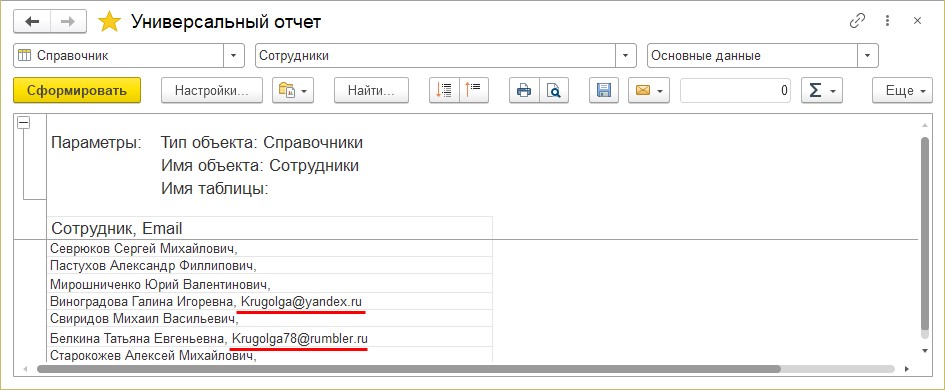Click the Сформировать button
Viewport: 945px width, 390px height.
77,90
